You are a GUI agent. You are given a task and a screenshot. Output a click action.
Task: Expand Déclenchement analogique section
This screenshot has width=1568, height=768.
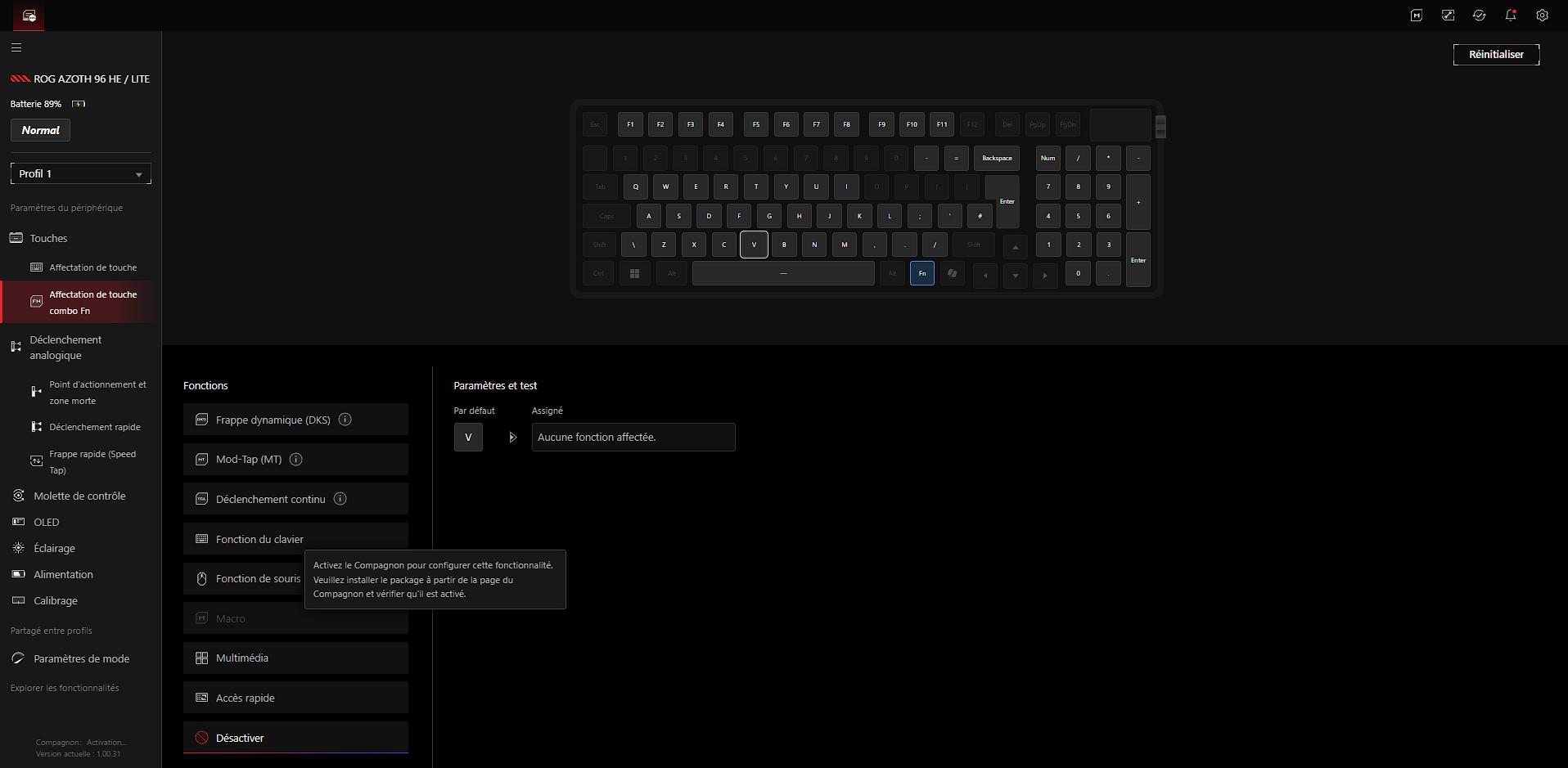(x=65, y=348)
